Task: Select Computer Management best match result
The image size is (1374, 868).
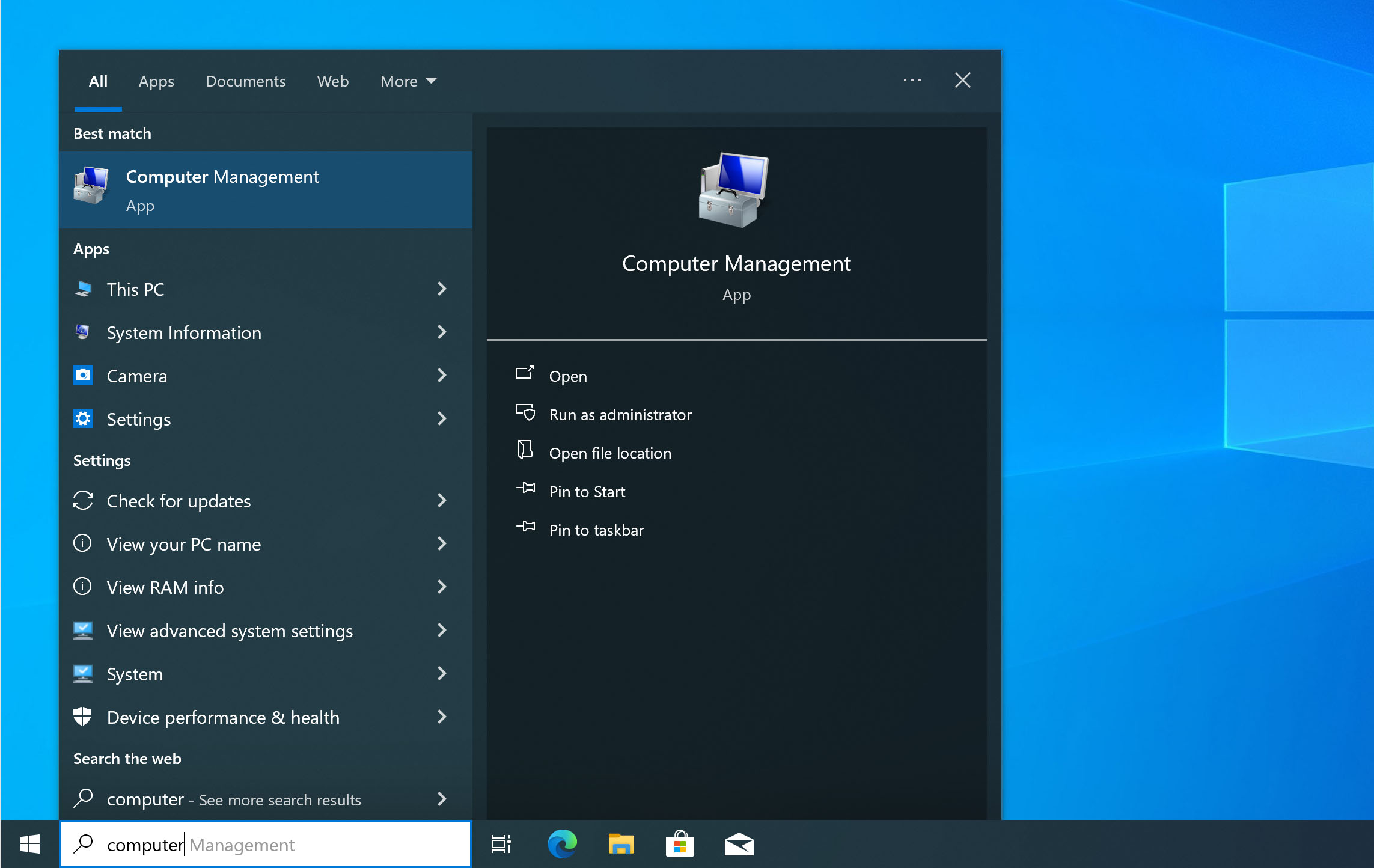Action: click(x=266, y=190)
